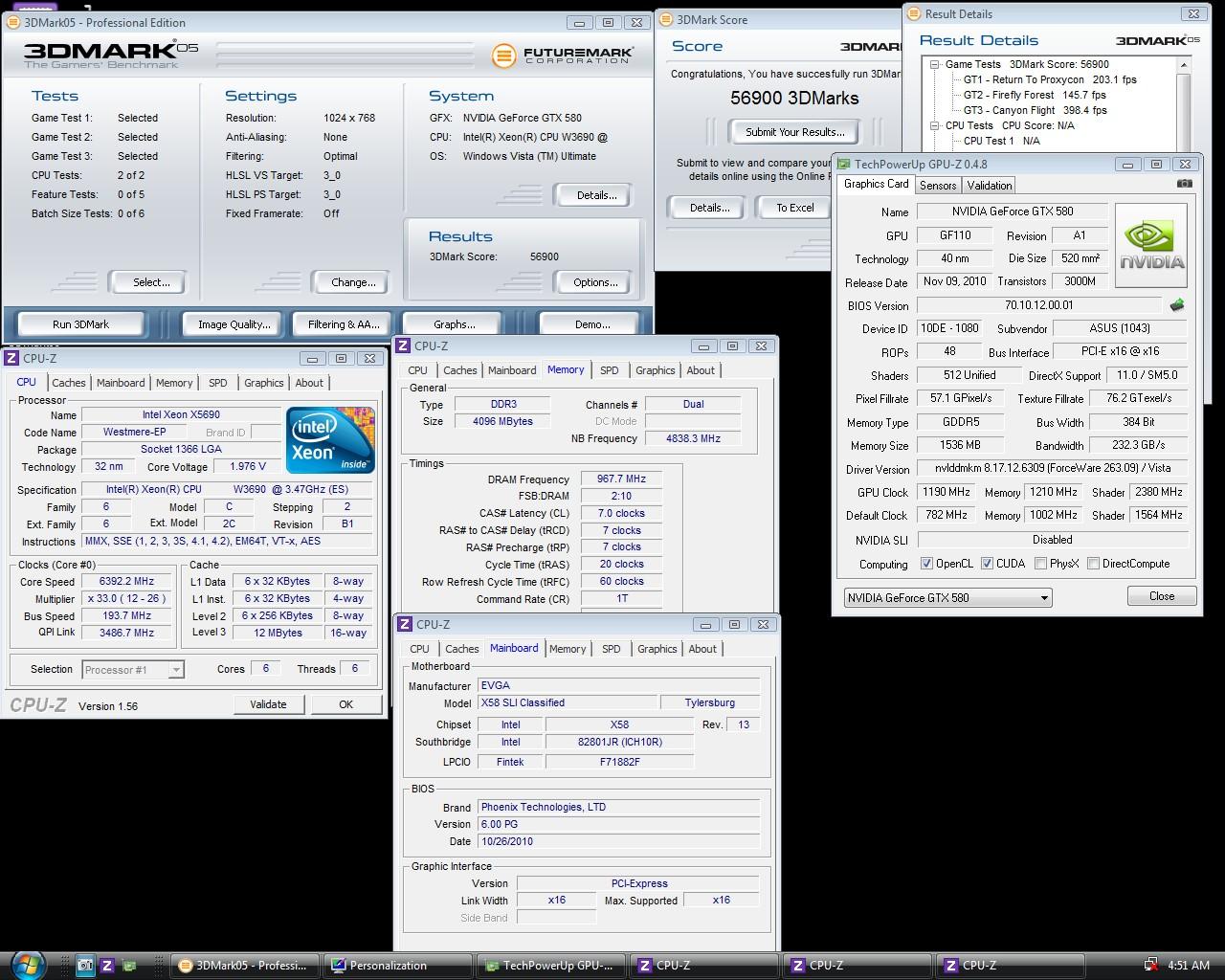The image size is (1225, 980).
Task: Select GT1 - Return To Proxycon tree row
Action: pyautogui.click(x=1050, y=79)
